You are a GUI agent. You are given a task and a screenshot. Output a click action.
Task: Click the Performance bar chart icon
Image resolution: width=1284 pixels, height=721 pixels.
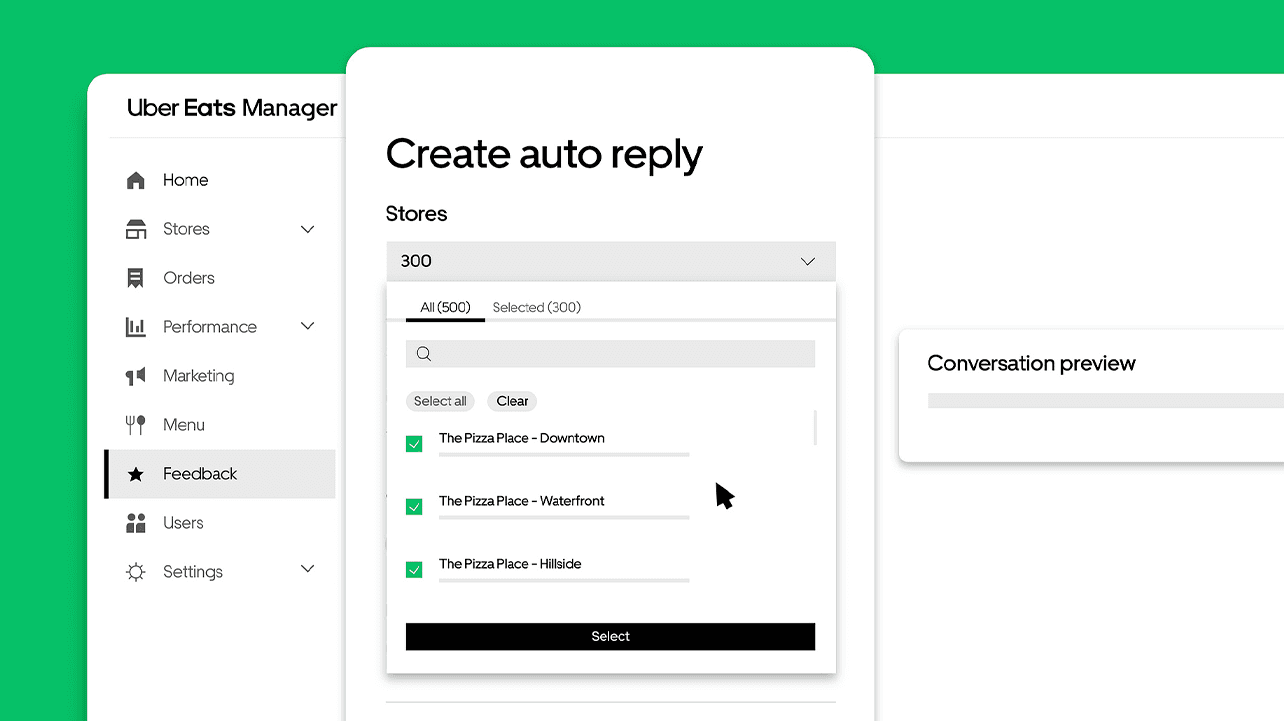135,327
